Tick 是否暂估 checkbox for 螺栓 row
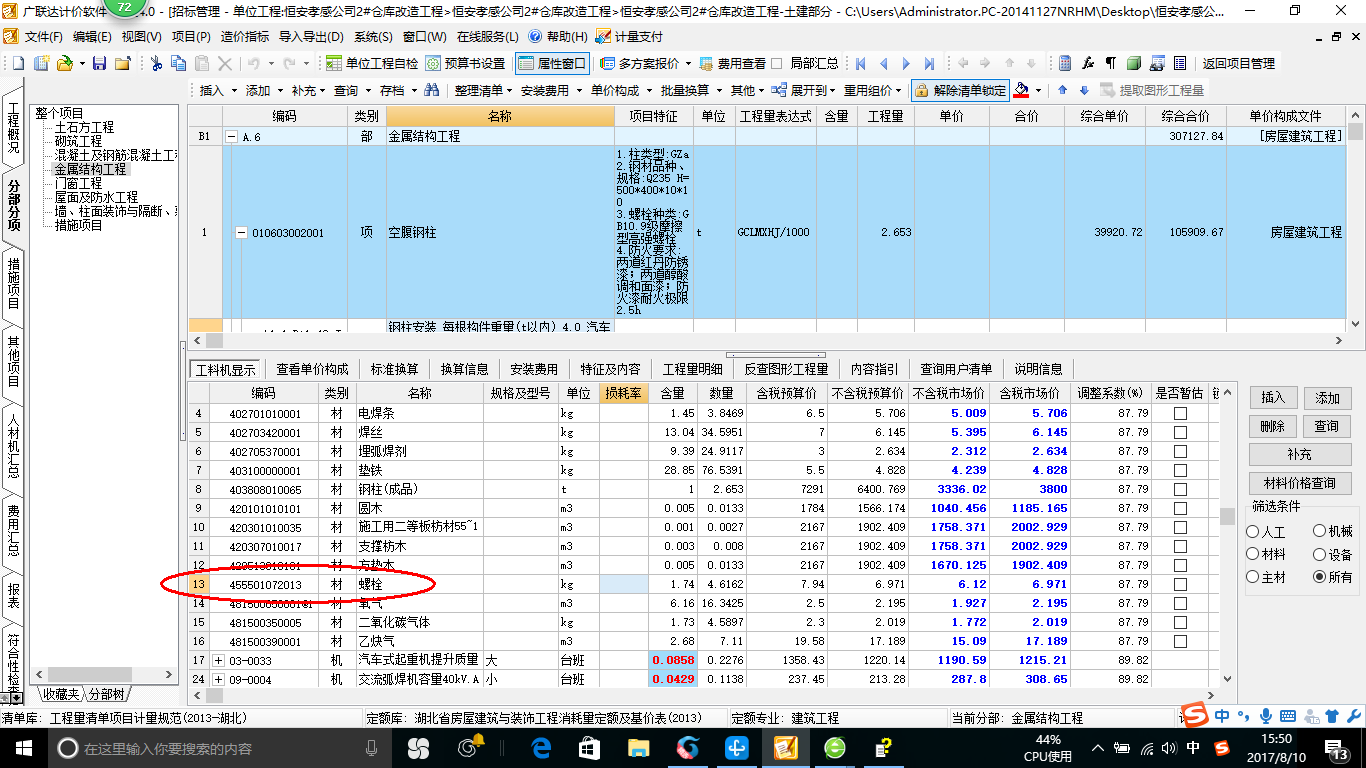Image resolution: width=1366 pixels, height=768 pixels. (x=1180, y=584)
